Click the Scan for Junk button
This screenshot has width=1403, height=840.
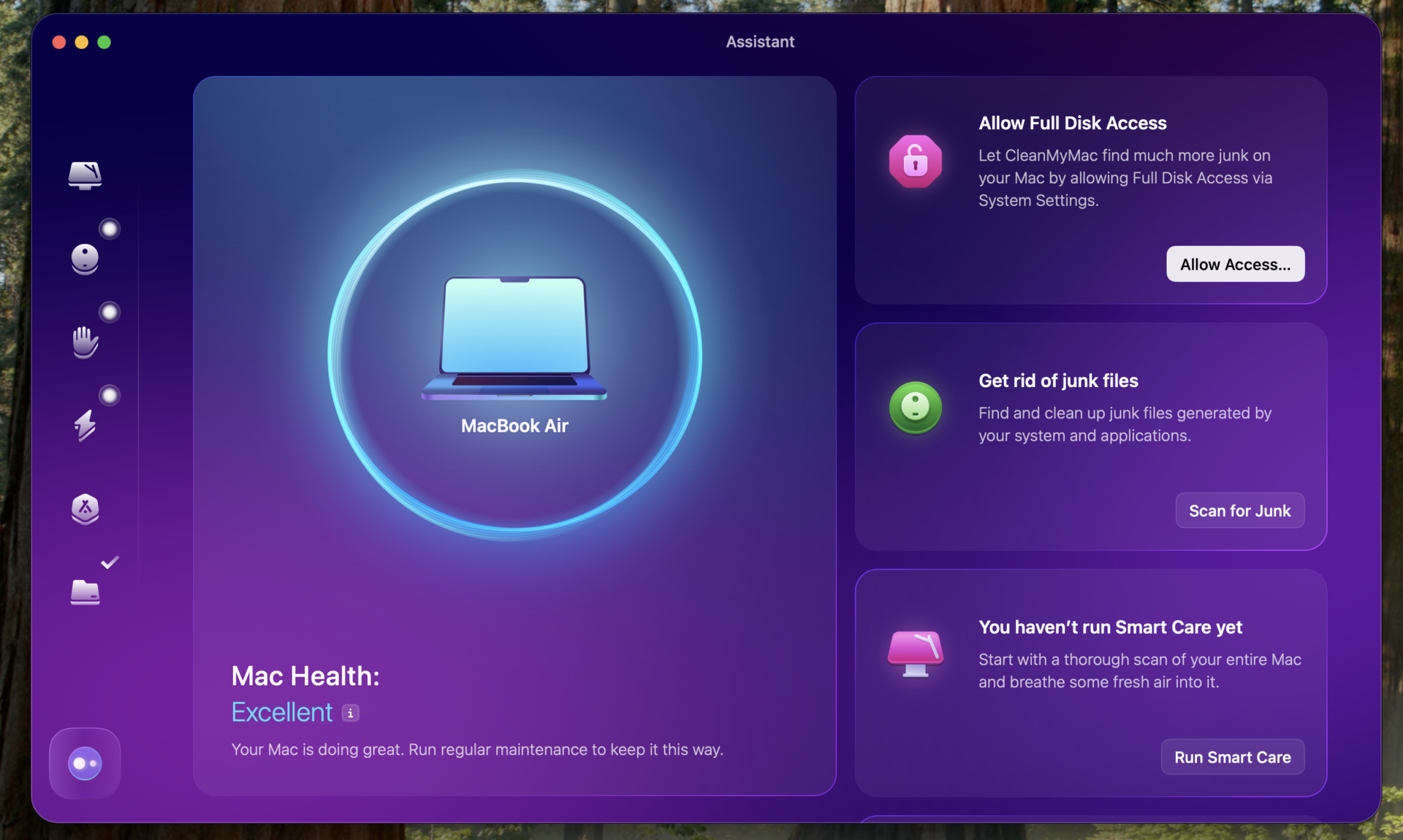[x=1239, y=511]
